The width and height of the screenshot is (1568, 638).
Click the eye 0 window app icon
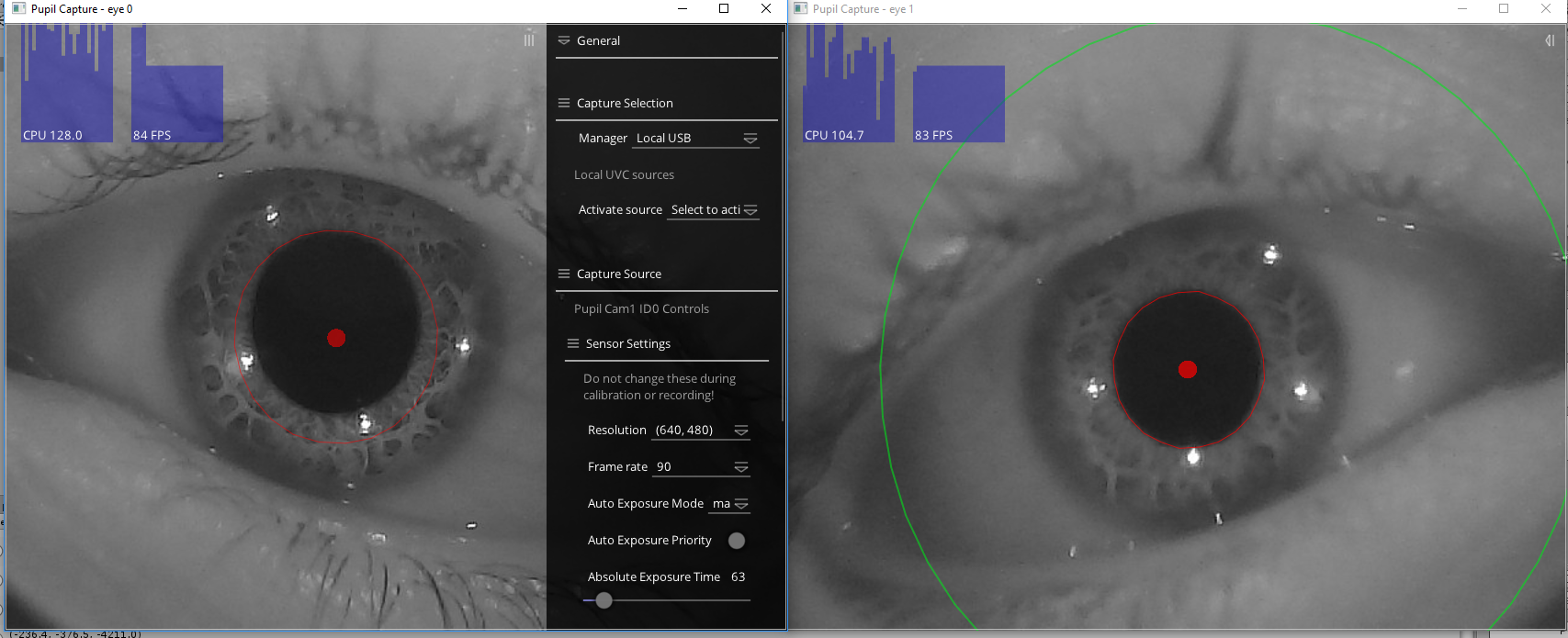click(18, 9)
